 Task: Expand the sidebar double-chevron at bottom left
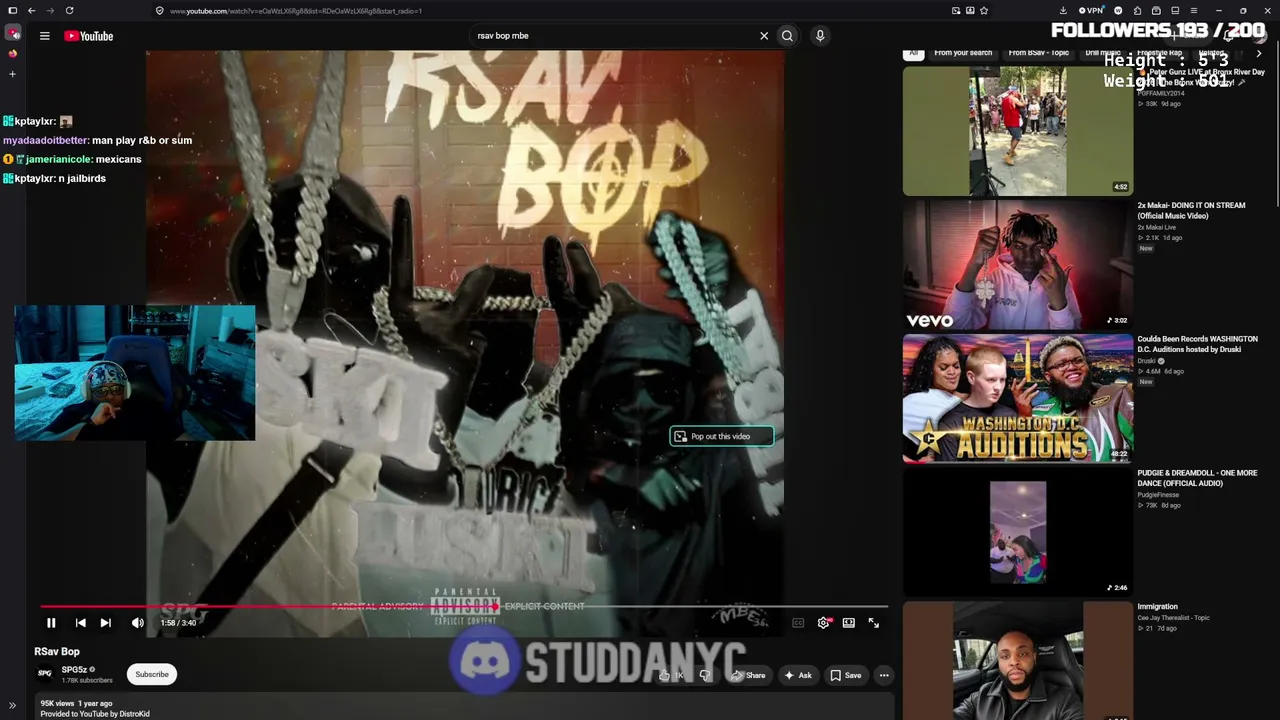click(x=12, y=706)
